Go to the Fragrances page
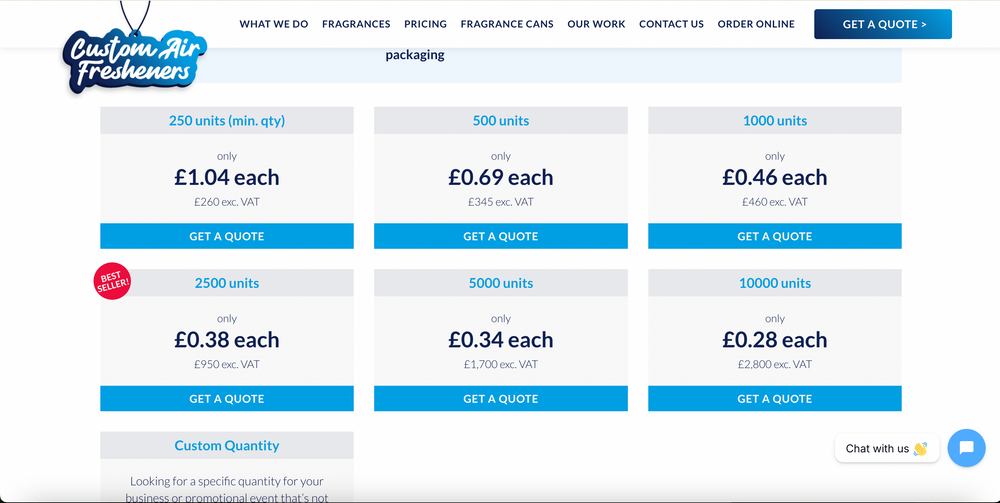The height and width of the screenshot is (503, 1000). click(356, 24)
